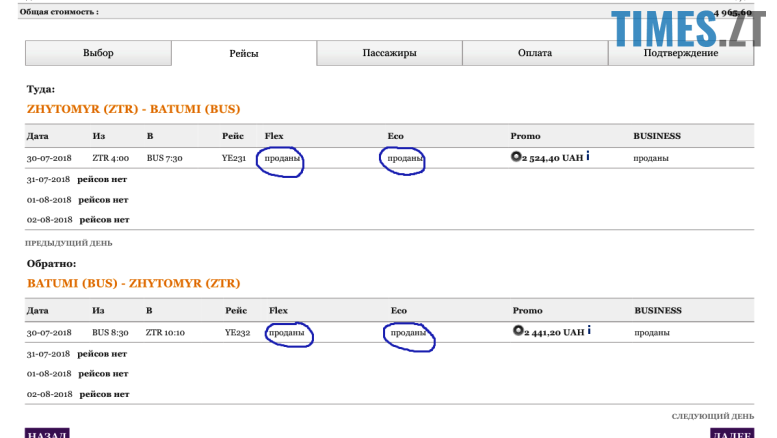Click the circled Eco 'проданы' for YE231
The image size is (777, 438).
tap(405, 158)
